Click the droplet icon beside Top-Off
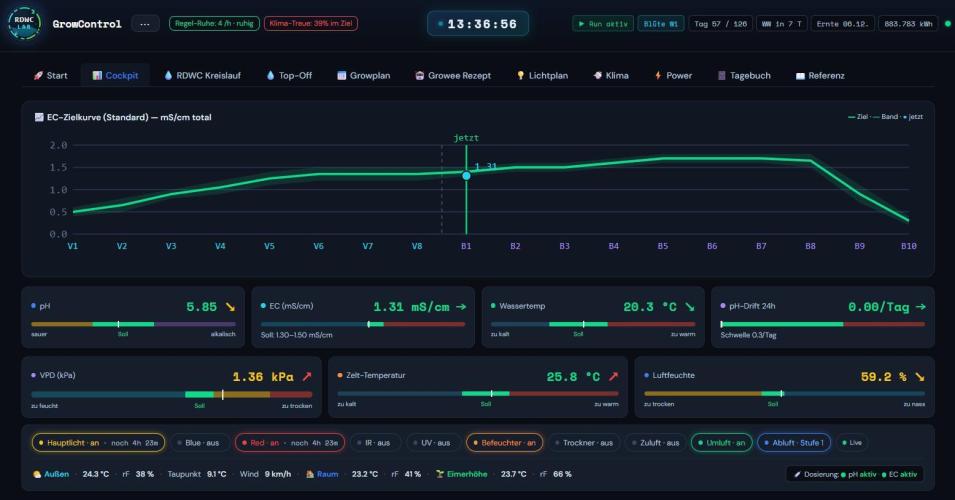 tap(270, 76)
